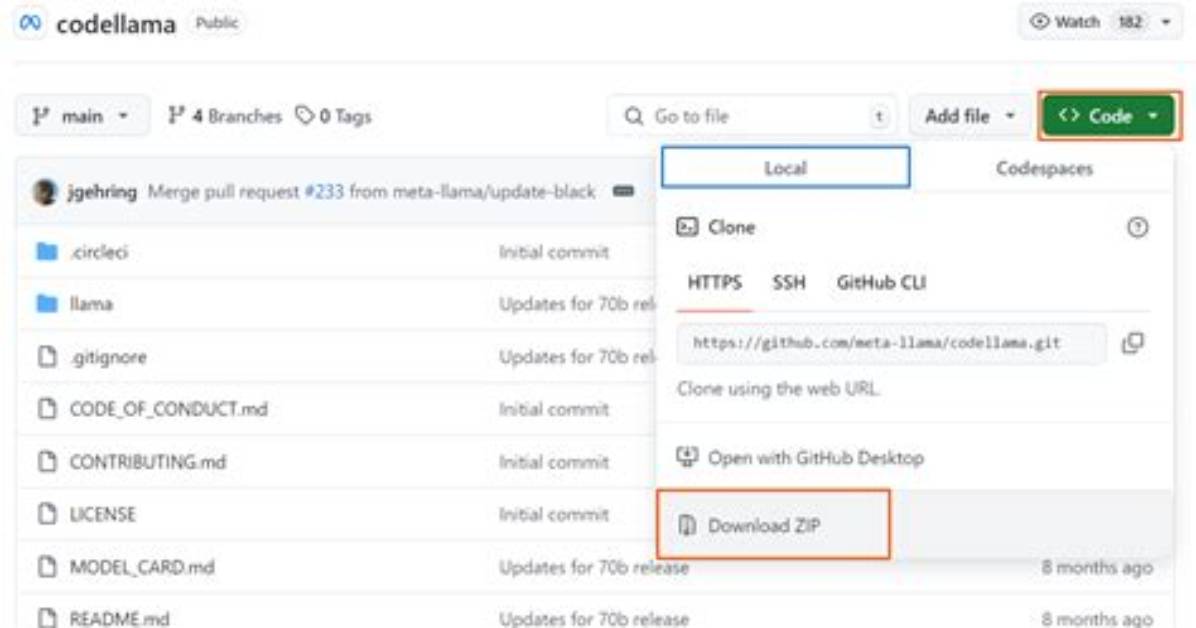1196x628 pixels.
Task: Click the help question mark icon beside Clone
Action: 1137,227
